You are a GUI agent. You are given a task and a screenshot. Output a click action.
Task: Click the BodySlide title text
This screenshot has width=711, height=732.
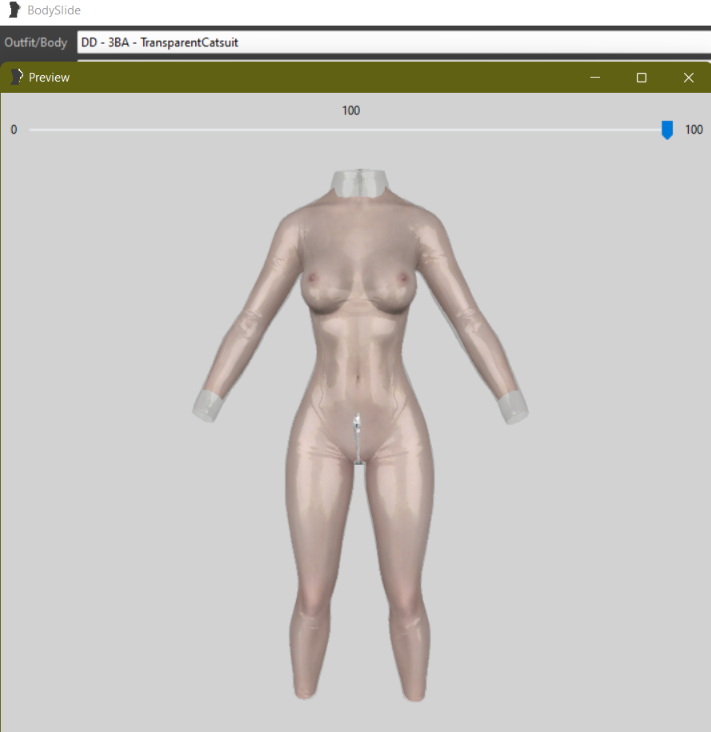click(54, 10)
